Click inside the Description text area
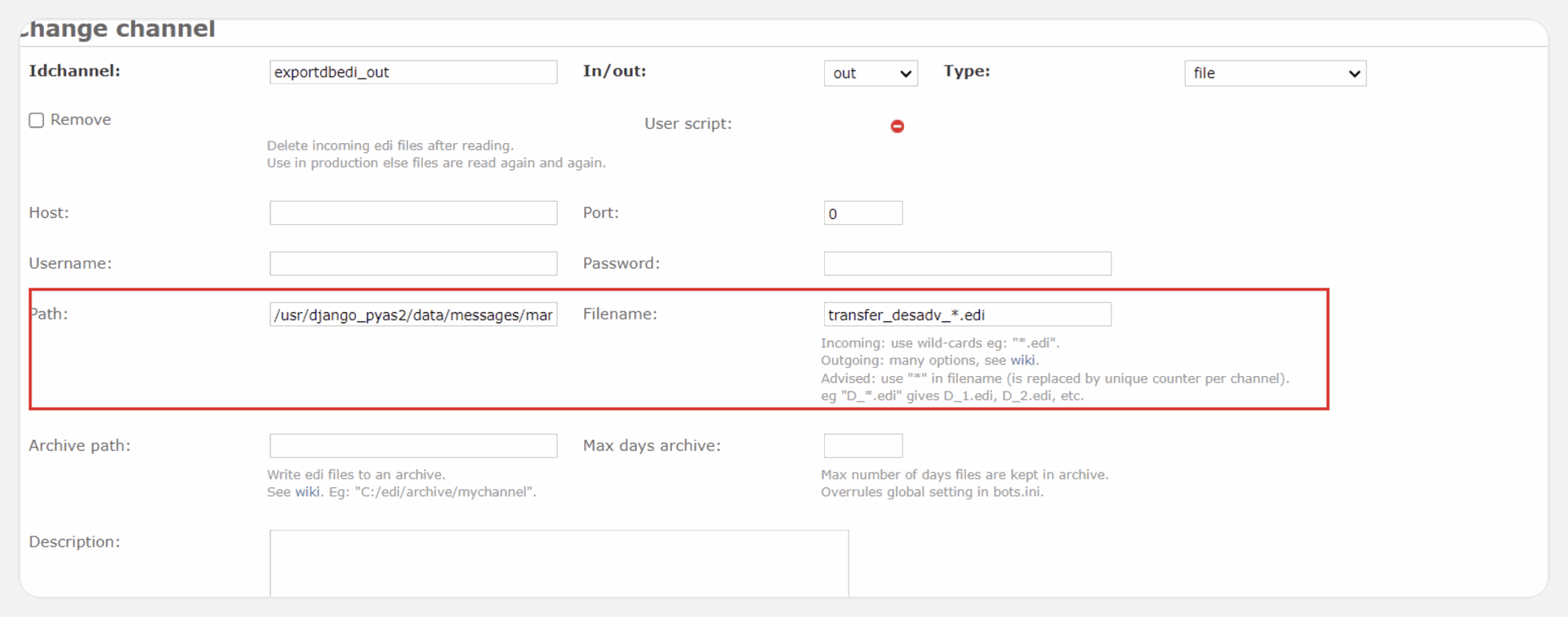The height and width of the screenshot is (617, 1568). [x=559, y=563]
